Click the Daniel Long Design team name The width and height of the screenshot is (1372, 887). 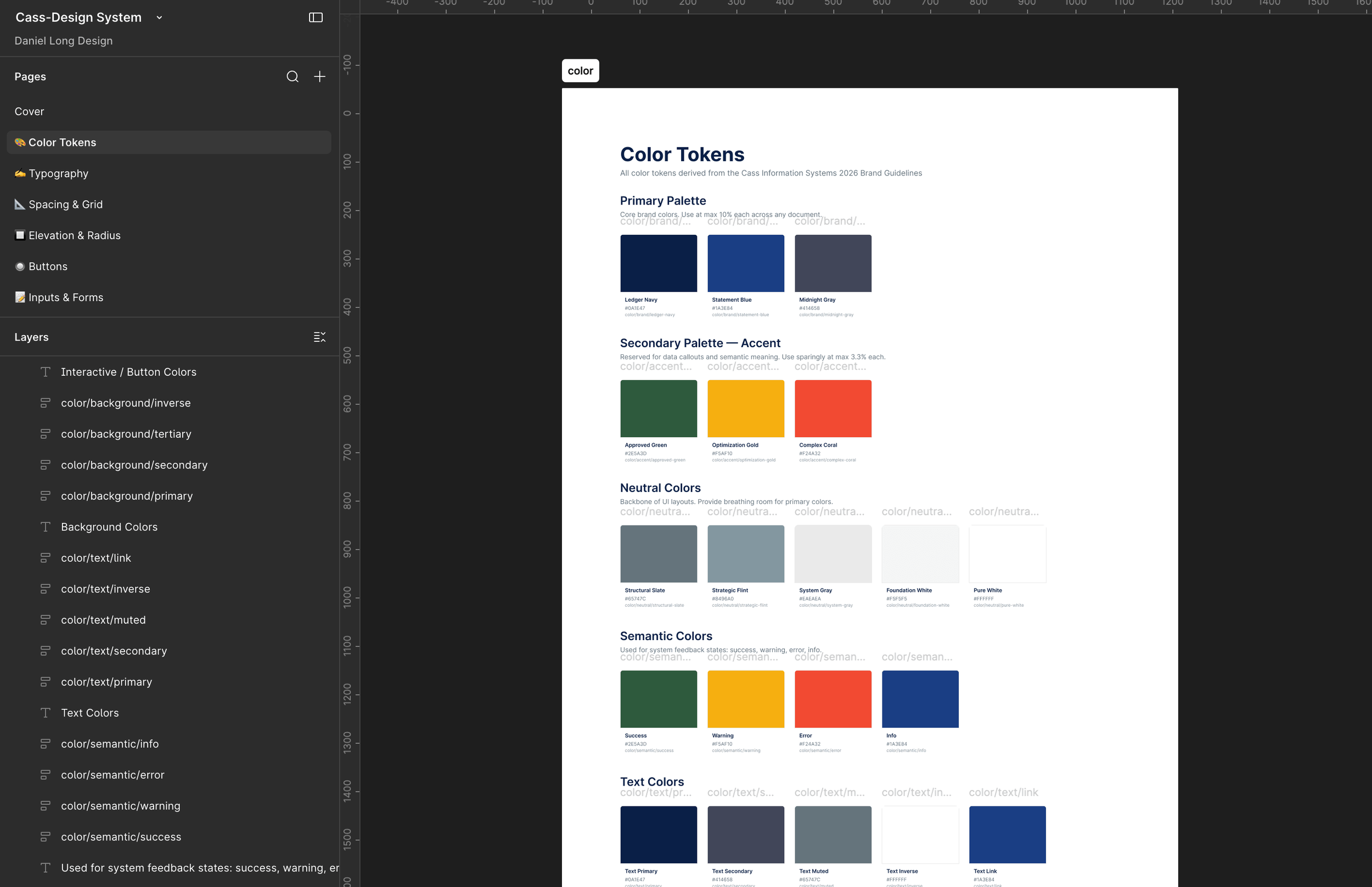pyautogui.click(x=63, y=41)
